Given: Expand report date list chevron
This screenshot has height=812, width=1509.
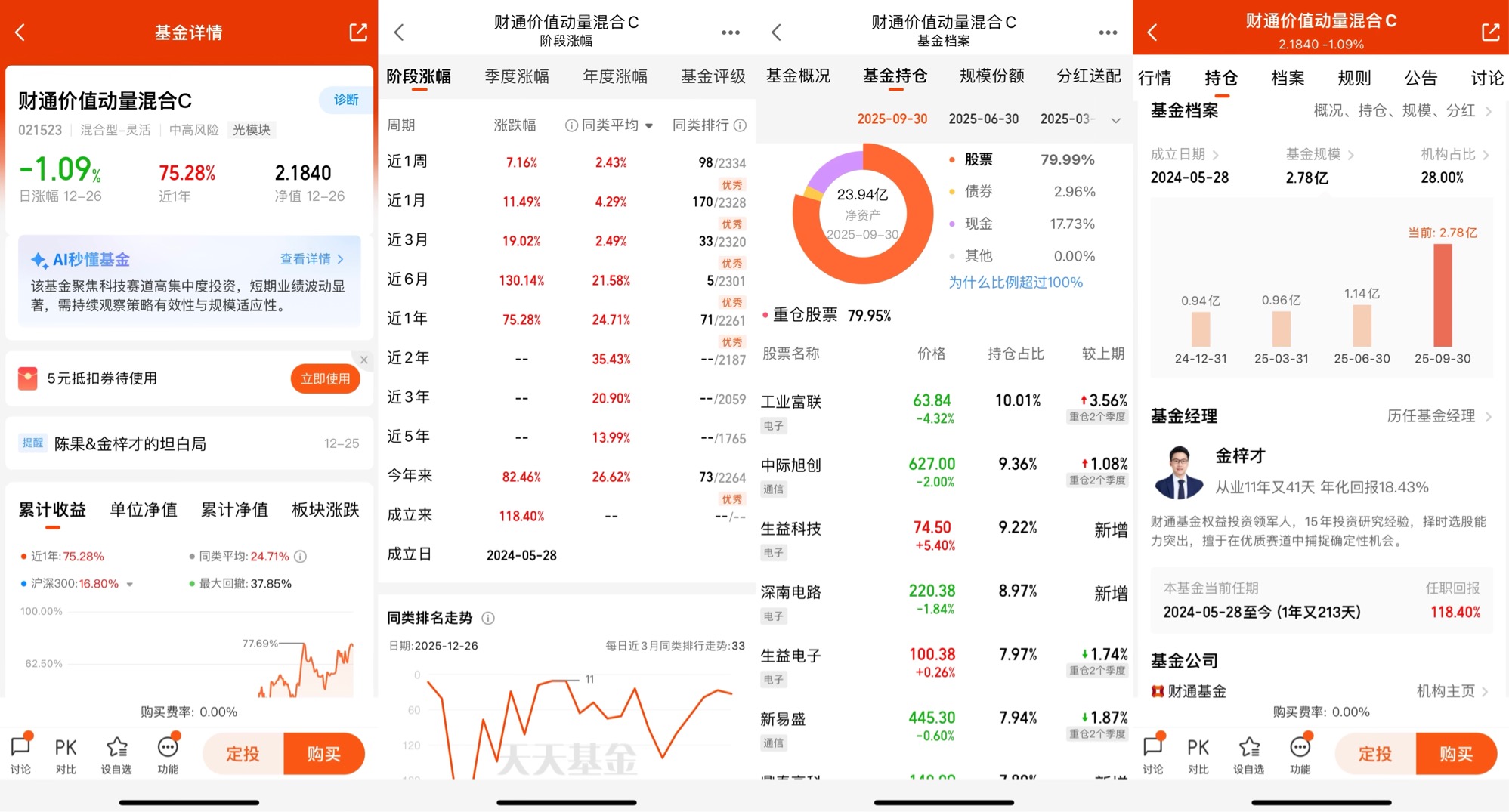Looking at the screenshot, I should point(1115,120).
